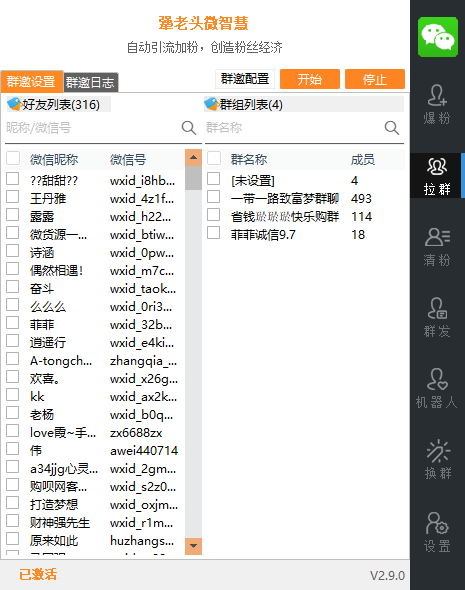Image resolution: width=465 pixels, height=590 pixels.
Task: Click the 群名称 column header
Action: (x=249, y=160)
